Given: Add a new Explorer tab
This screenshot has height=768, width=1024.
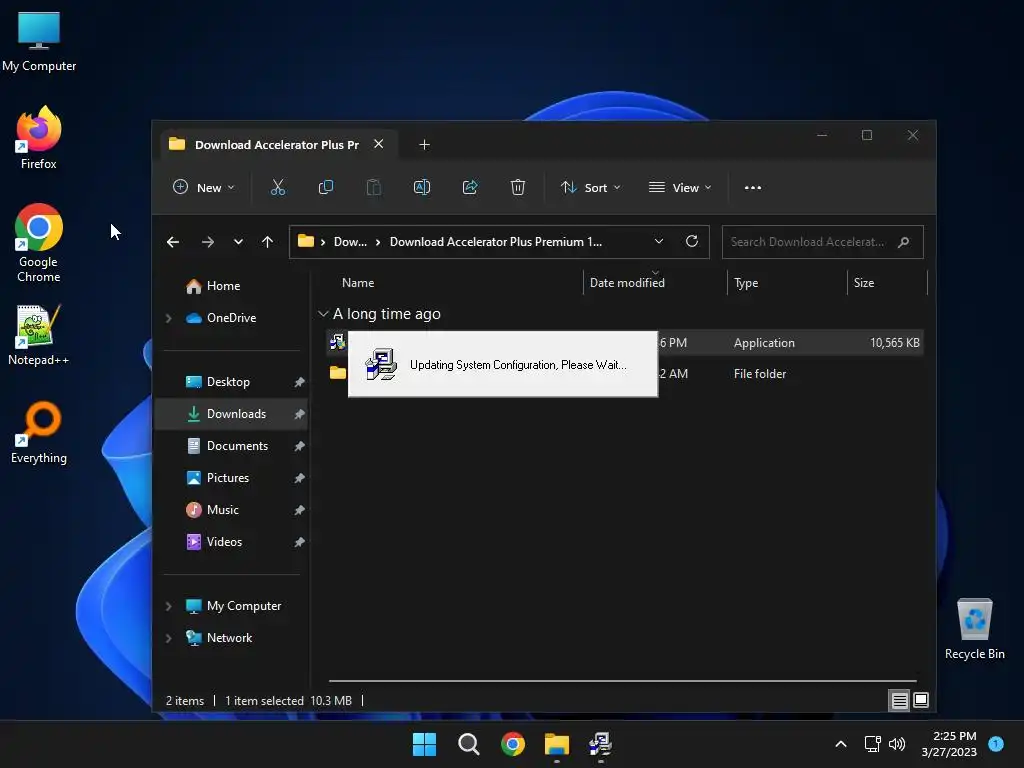Looking at the screenshot, I should click(x=424, y=144).
